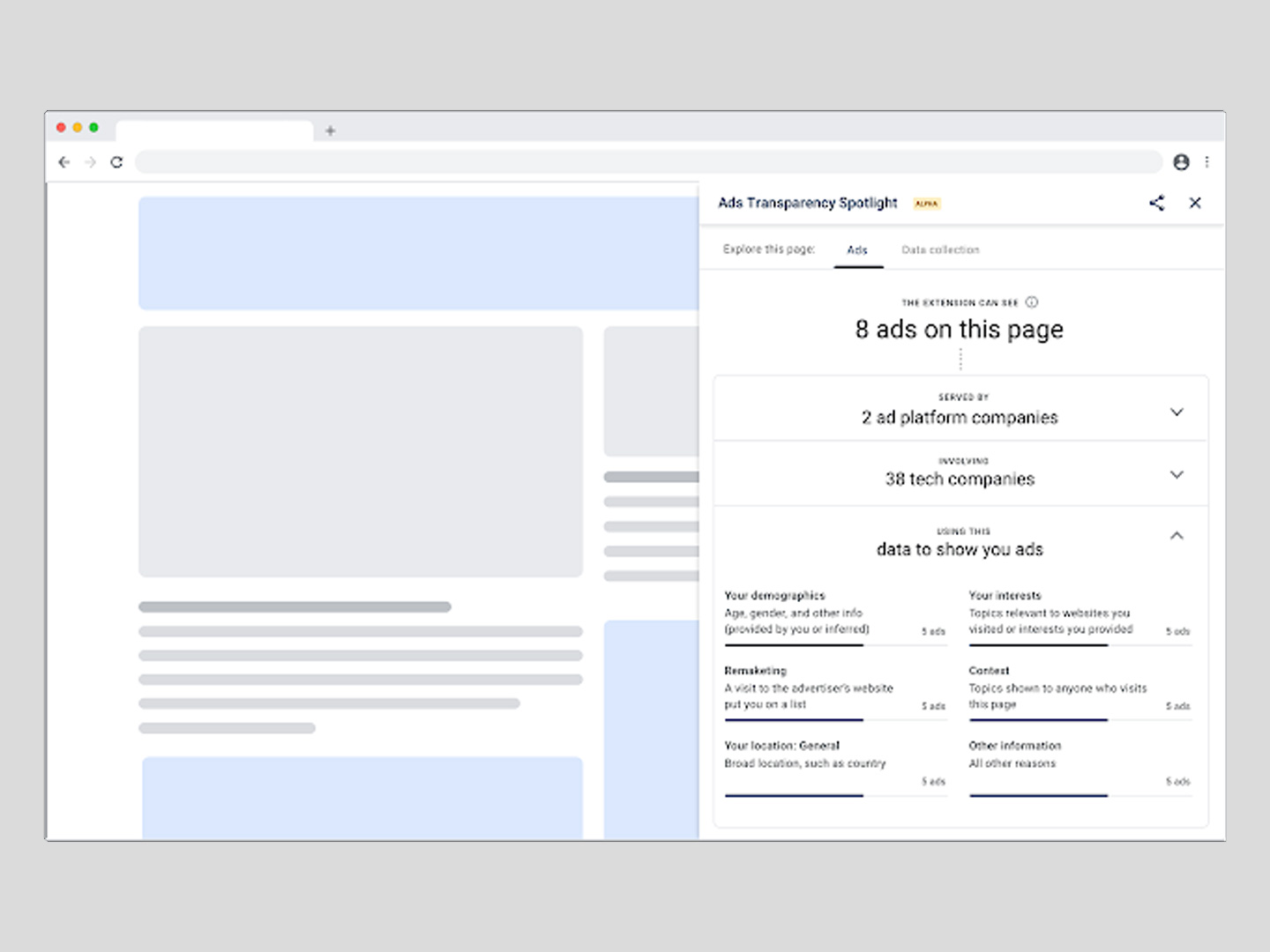Click the info icon beside extension label

pyautogui.click(x=1032, y=302)
